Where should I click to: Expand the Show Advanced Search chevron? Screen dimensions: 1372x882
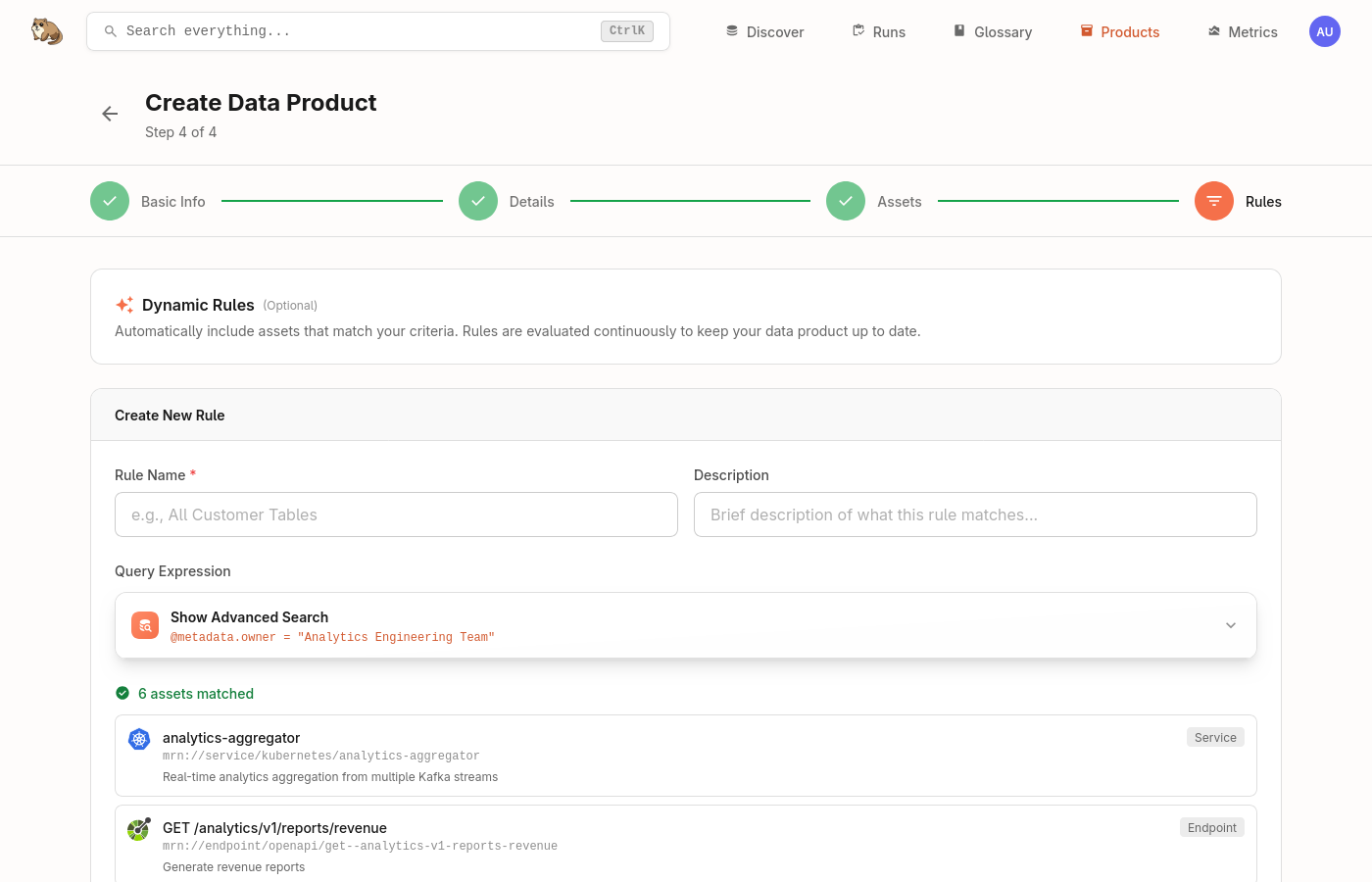(x=1230, y=625)
